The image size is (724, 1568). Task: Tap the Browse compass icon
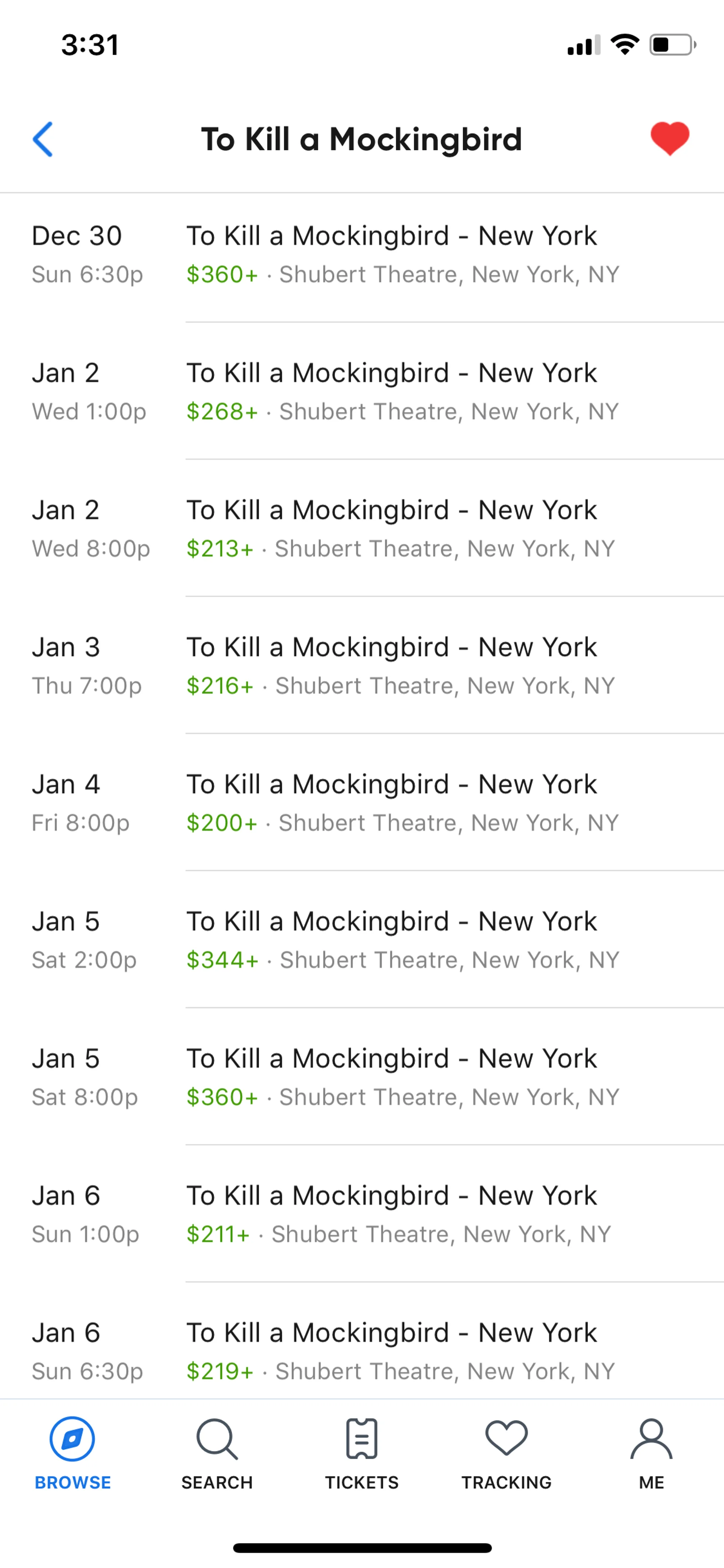point(72,1439)
